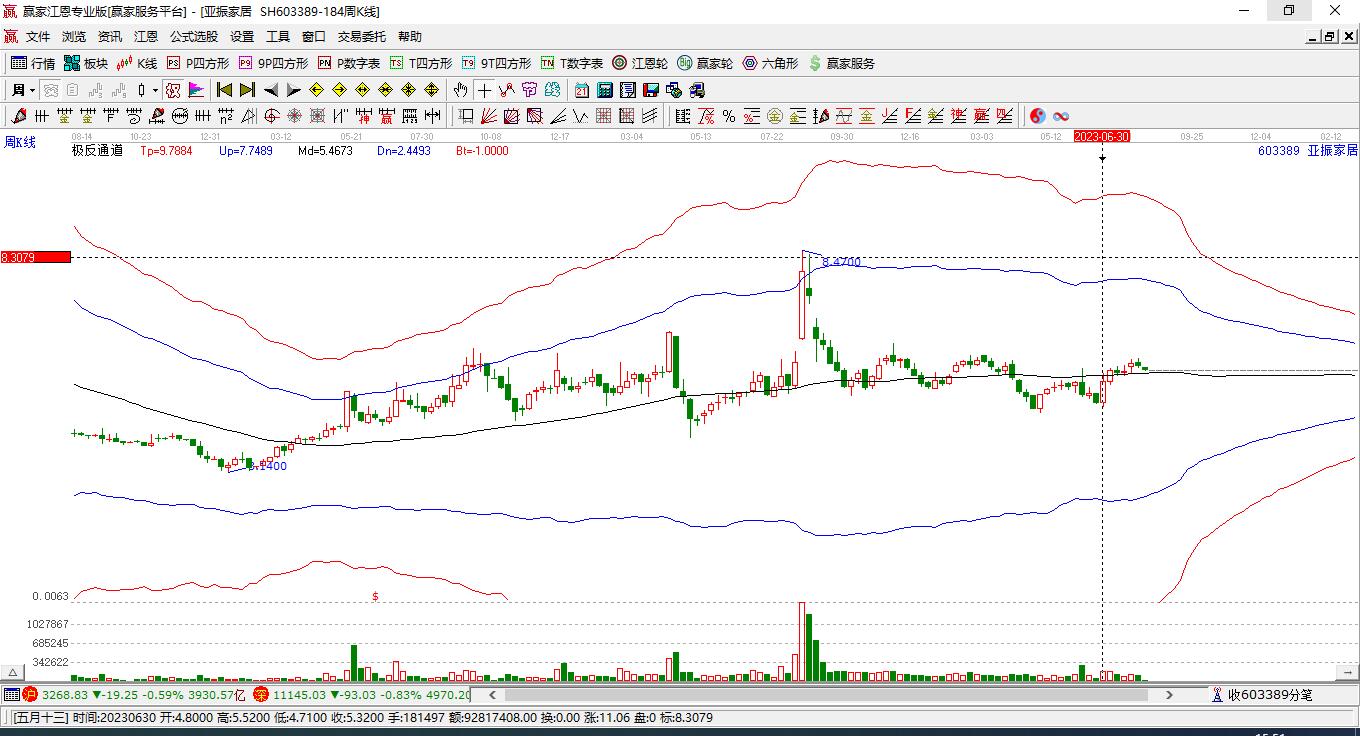Open the 板块 sector view
The image size is (1360, 736).
(x=86, y=63)
